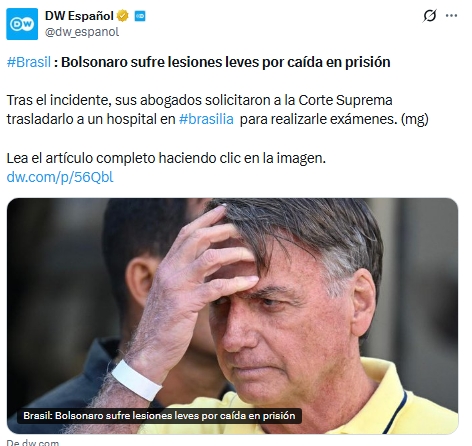Image resolution: width=472 pixels, height=446 pixels.
Task: Open the three-dot more options menu
Action: coord(451,15)
